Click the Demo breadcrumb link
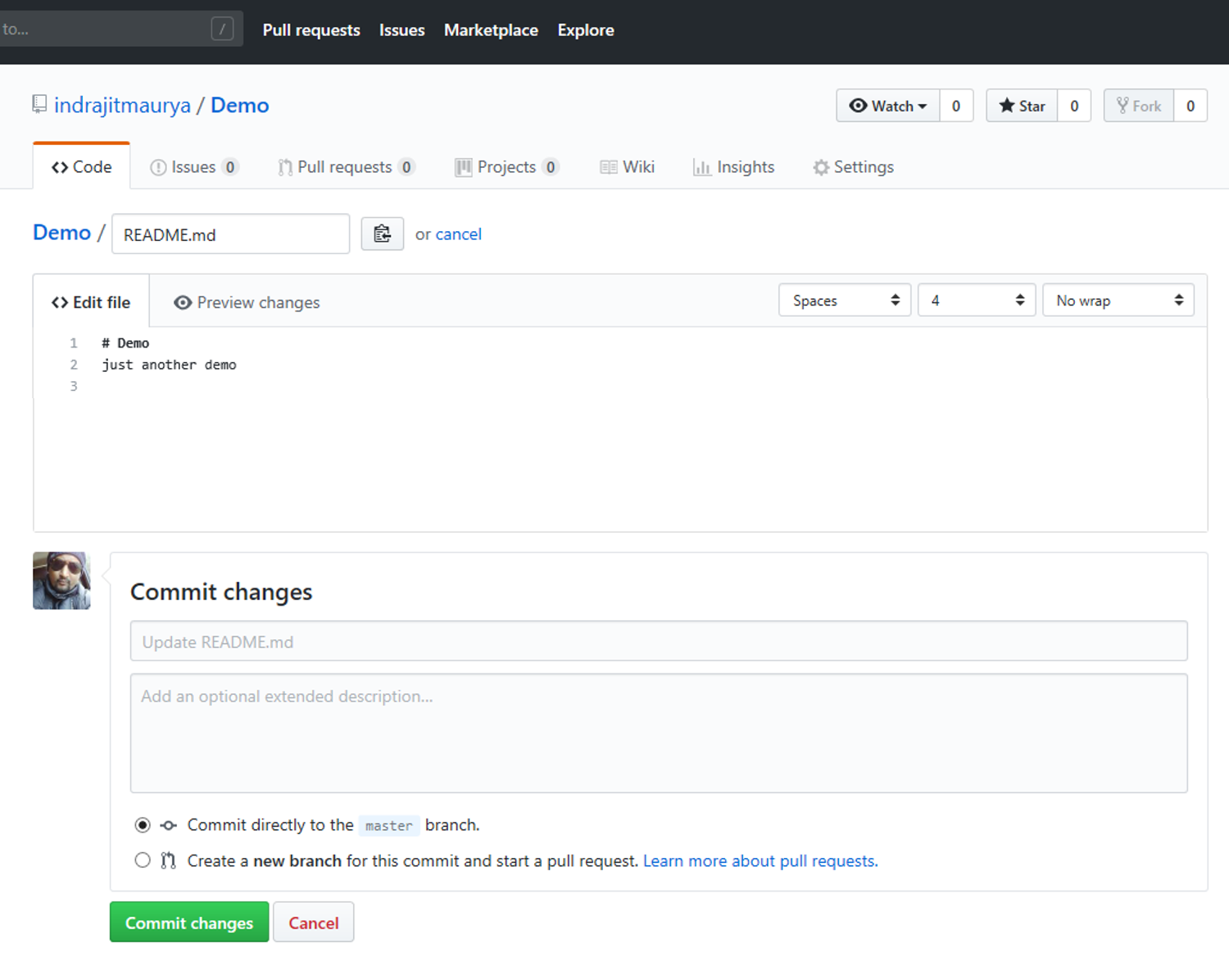The height and width of the screenshot is (980, 1229). (x=61, y=233)
